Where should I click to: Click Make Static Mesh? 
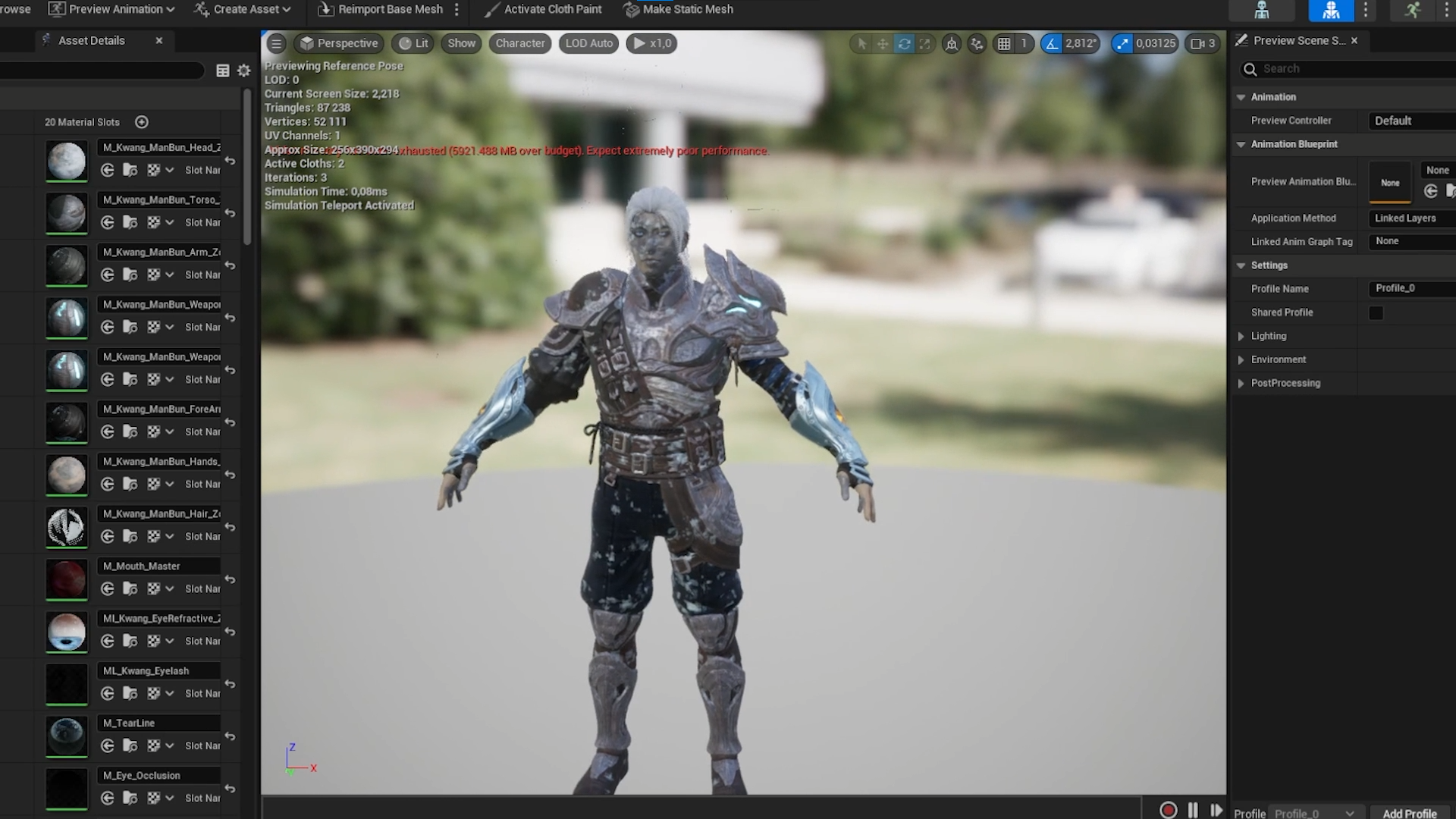tap(678, 9)
